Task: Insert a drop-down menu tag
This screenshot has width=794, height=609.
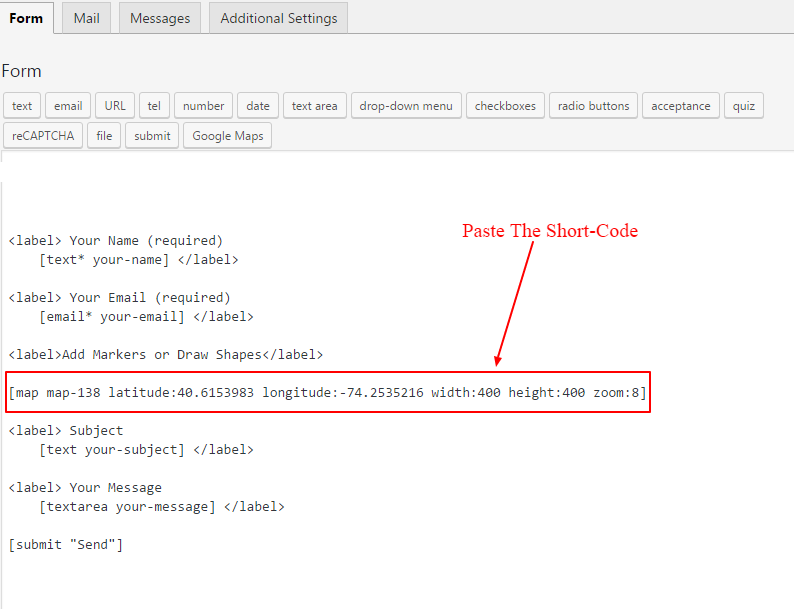Action: [406, 106]
